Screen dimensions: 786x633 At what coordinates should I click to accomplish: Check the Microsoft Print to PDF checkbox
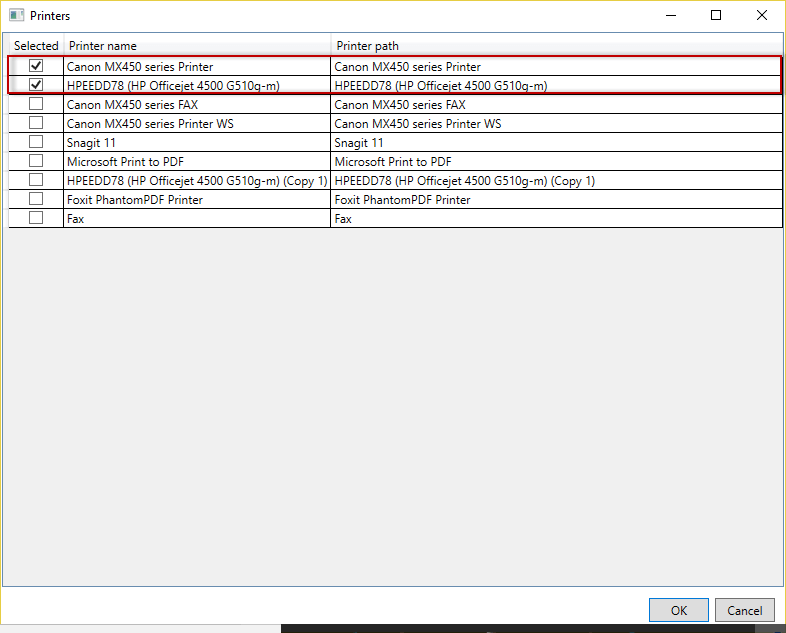tap(36, 161)
